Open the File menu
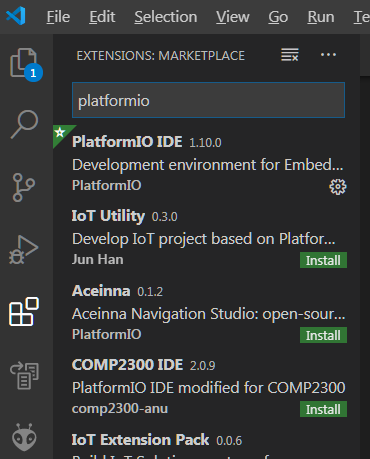 coord(58,17)
